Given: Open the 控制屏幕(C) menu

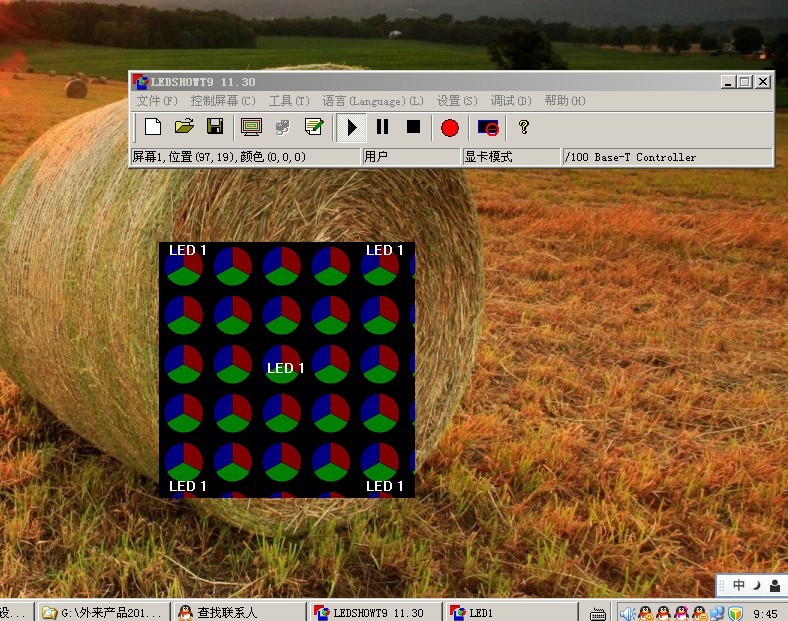Looking at the screenshot, I should [x=223, y=101].
